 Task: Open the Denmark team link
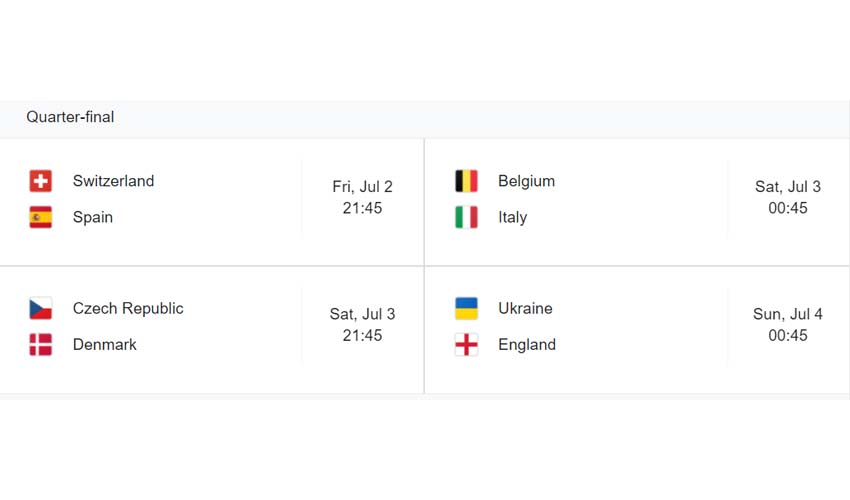point(105,345)
